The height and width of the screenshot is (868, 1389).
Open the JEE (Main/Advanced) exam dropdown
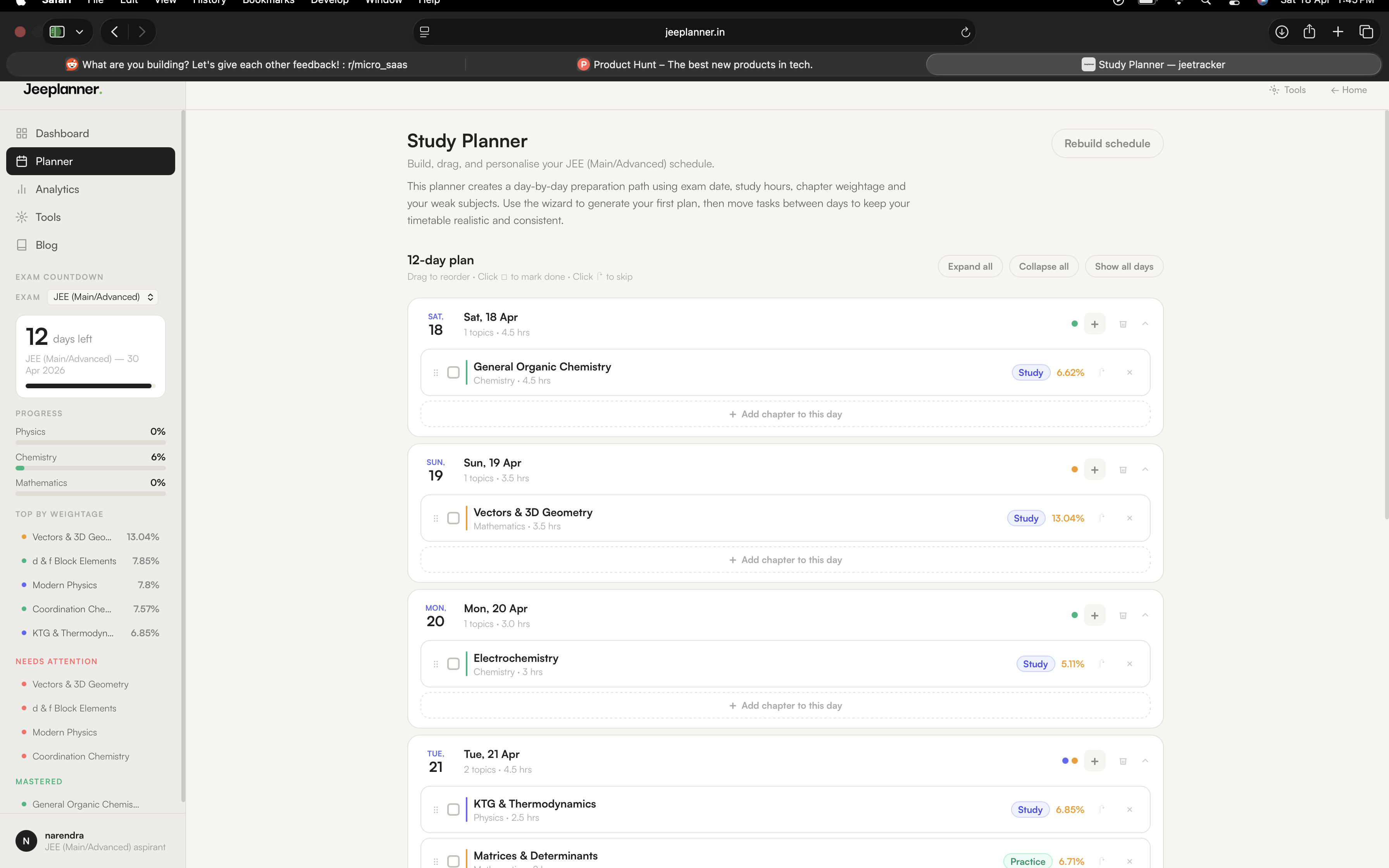(103, 297)
